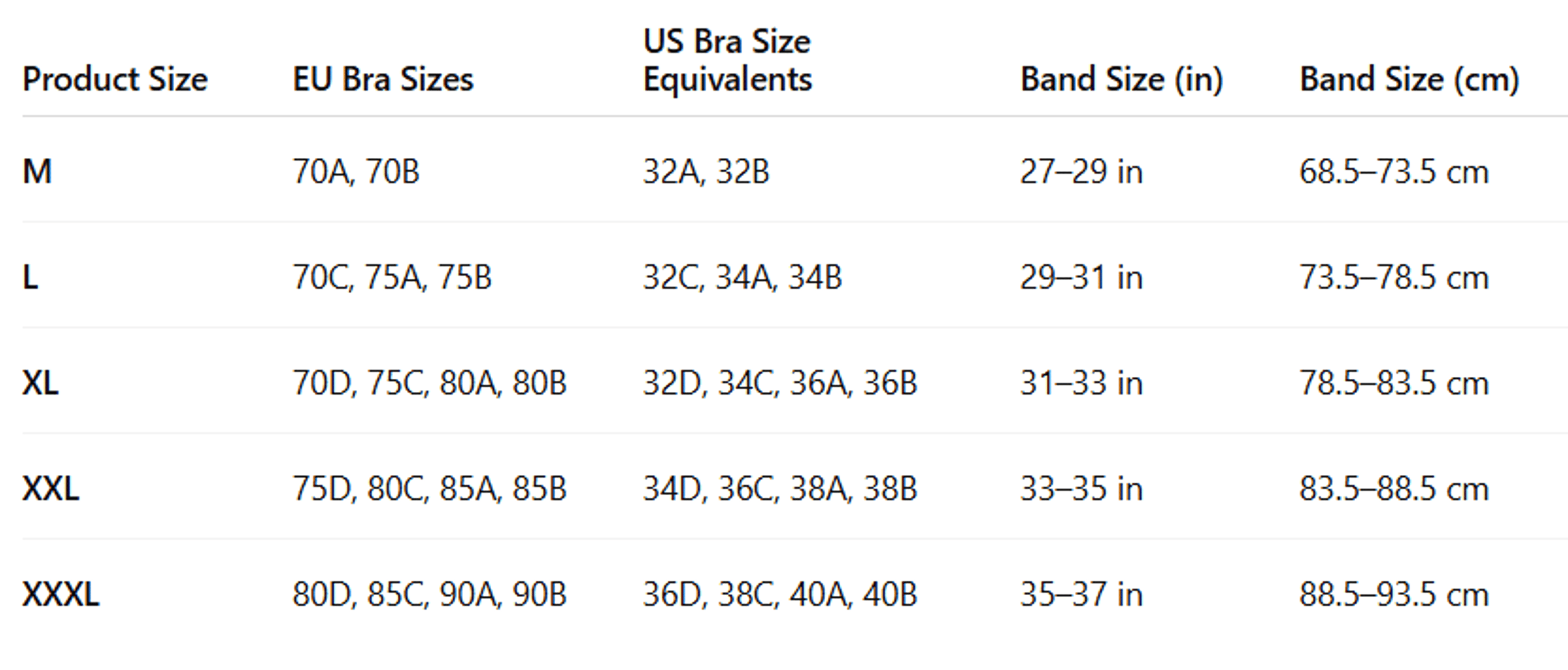Click the 31–33 in band size cell
This screenshot has height=670, width=1568.
[x=1082, y=383]
